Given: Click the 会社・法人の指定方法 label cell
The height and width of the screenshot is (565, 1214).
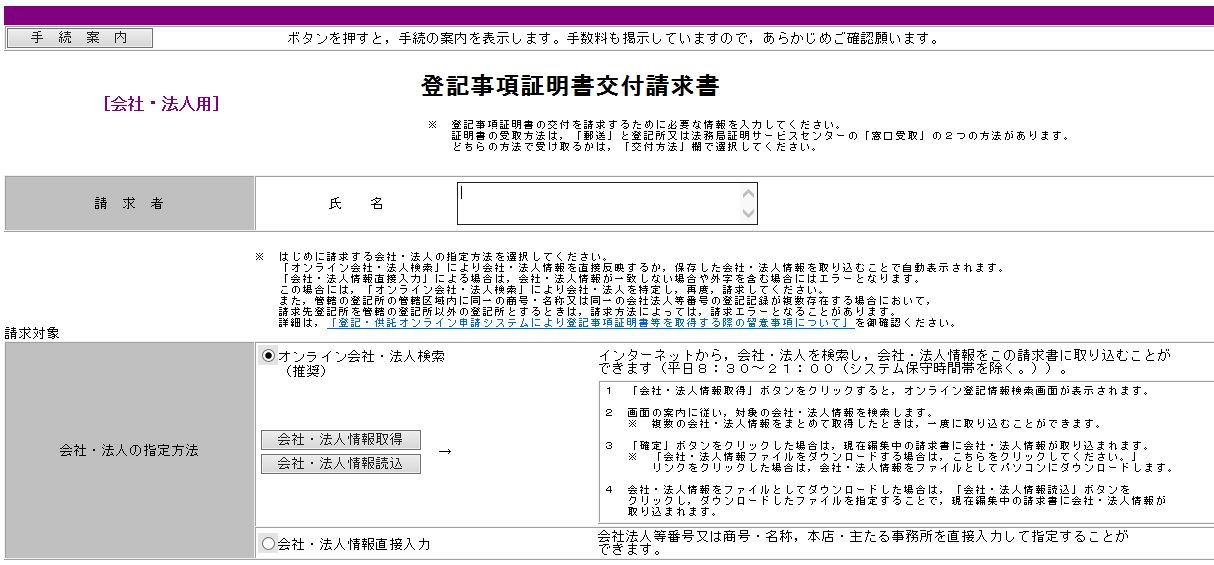Looking at the screenshot, I should click(x=129, y=450).
